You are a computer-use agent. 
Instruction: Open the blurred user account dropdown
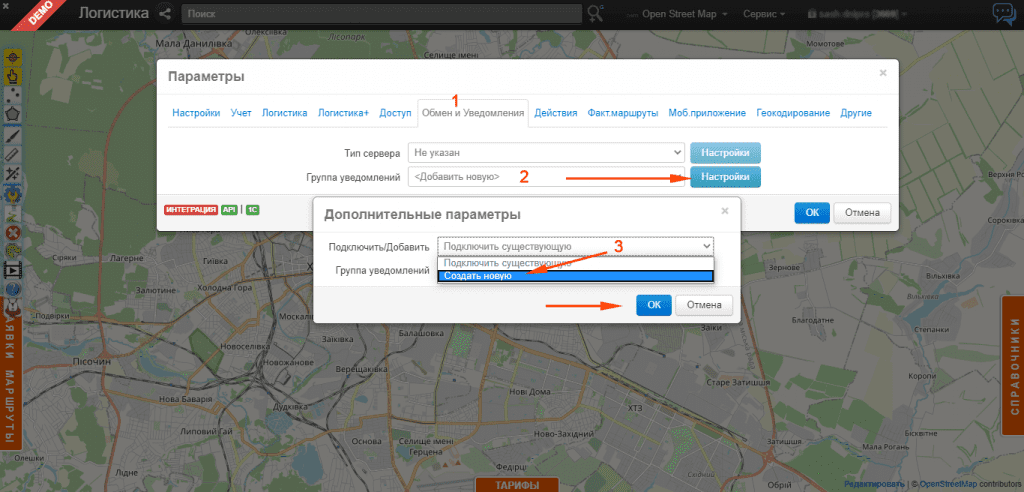tap(857, 14)
